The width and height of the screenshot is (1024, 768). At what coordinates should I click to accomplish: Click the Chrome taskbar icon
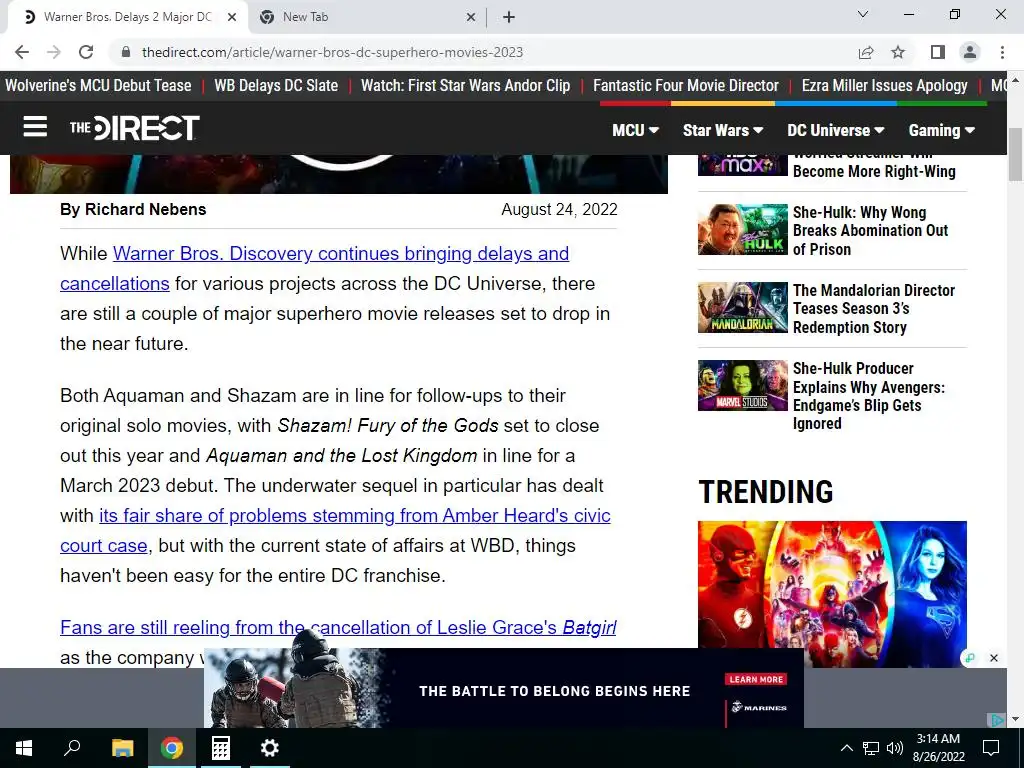(172, 748)
